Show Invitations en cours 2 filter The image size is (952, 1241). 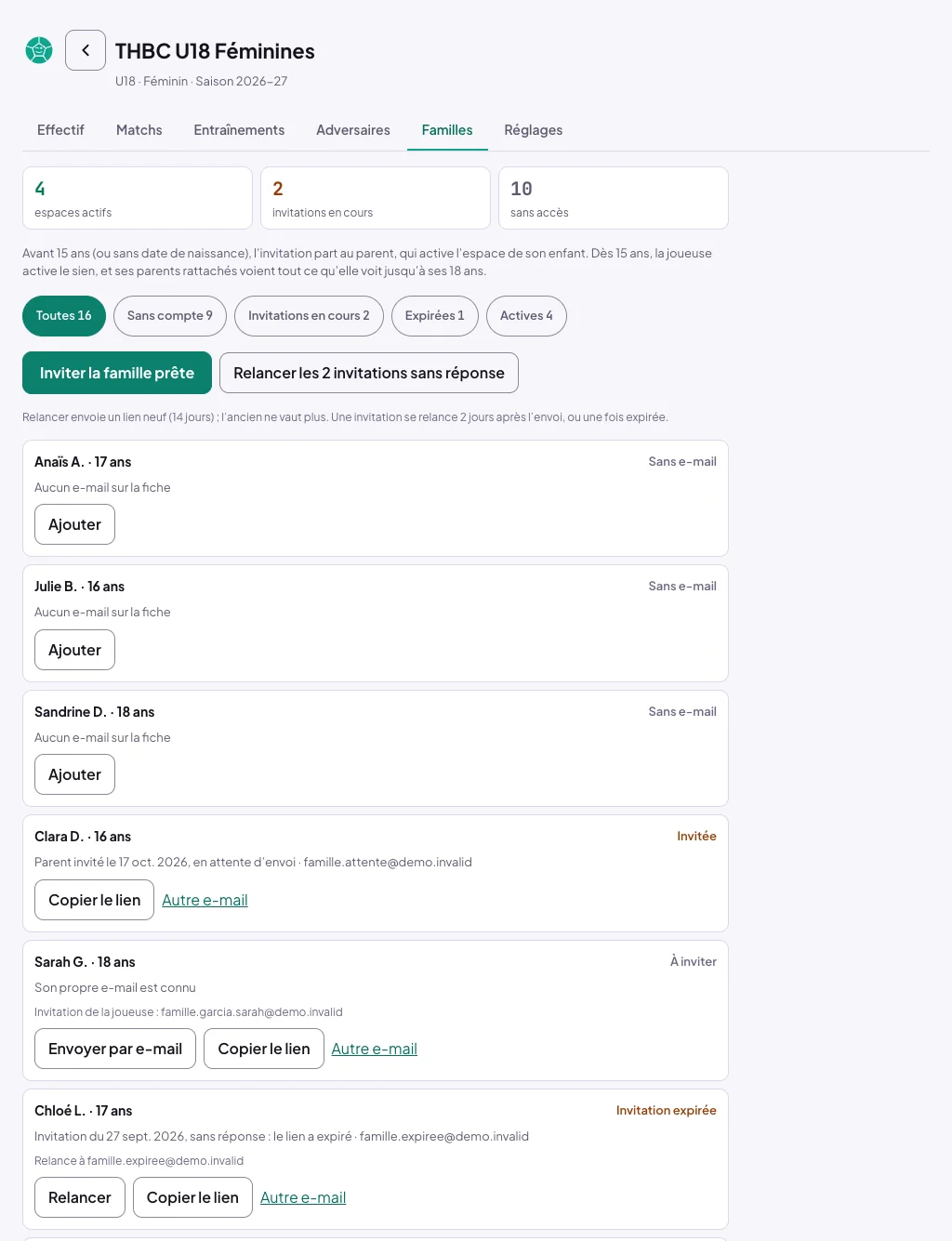point(309,316)
